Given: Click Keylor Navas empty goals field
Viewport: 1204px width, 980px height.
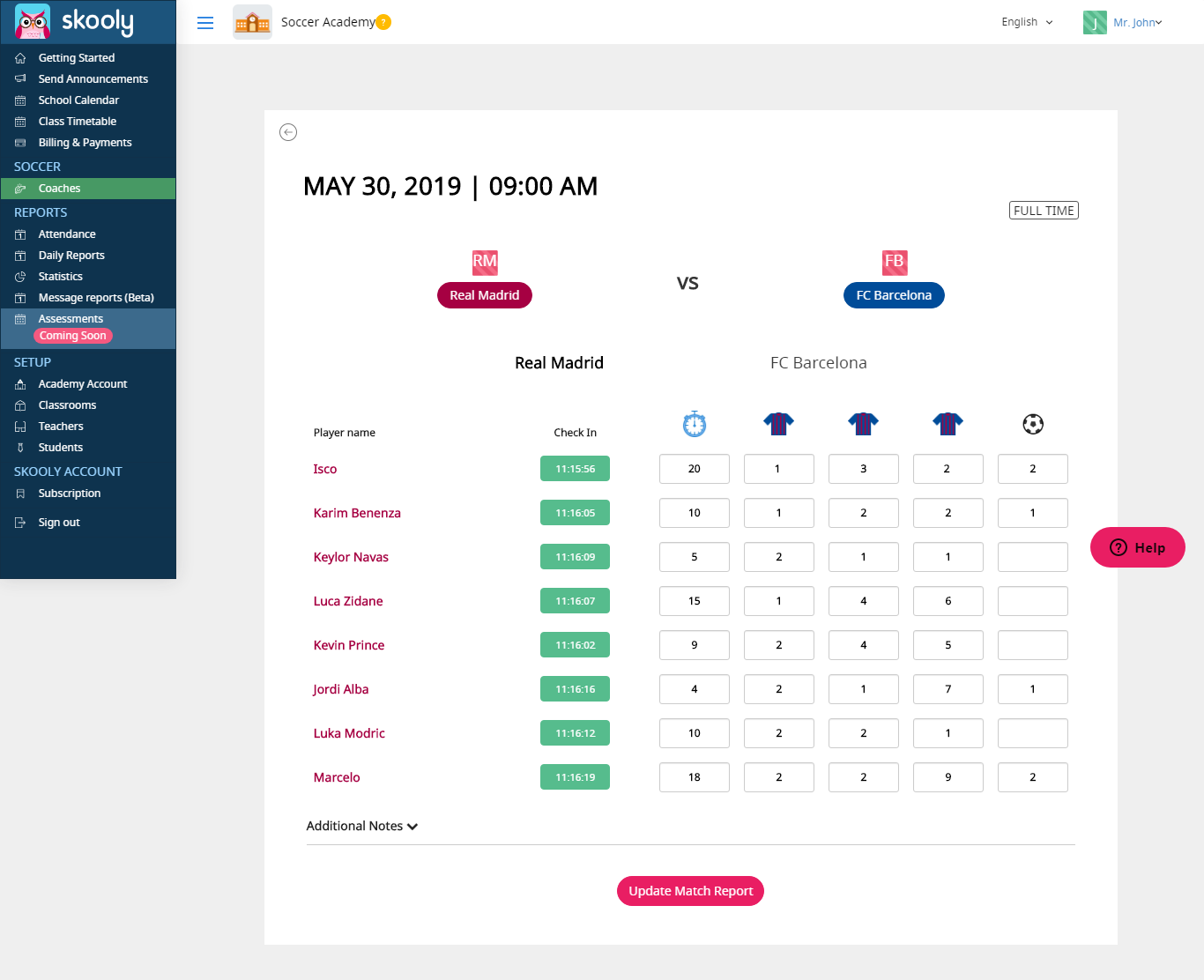Looking at the screenshot, I should pos(1033,557).
